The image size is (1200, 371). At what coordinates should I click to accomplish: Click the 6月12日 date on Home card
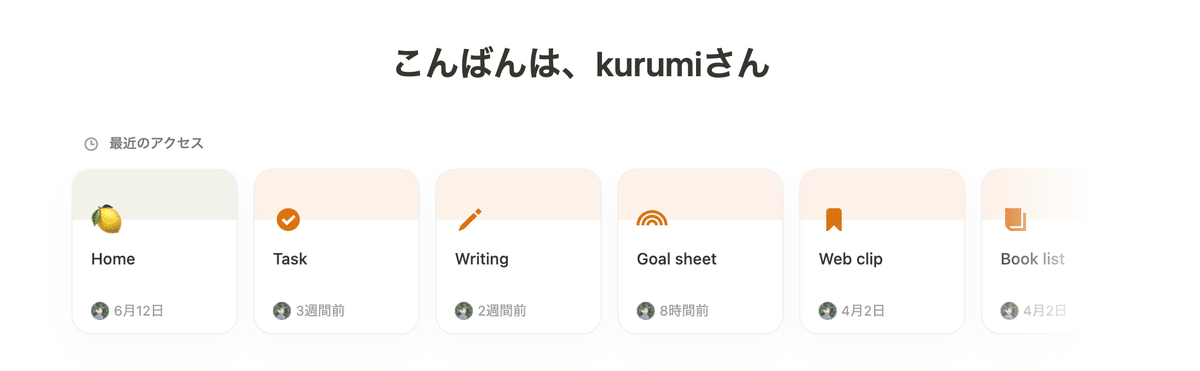[x=139, y=311]
